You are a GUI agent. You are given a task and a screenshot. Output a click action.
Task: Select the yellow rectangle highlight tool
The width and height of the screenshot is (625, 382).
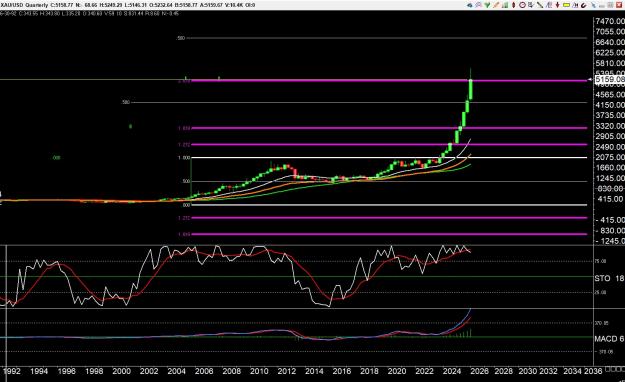(x=566, y=5)
